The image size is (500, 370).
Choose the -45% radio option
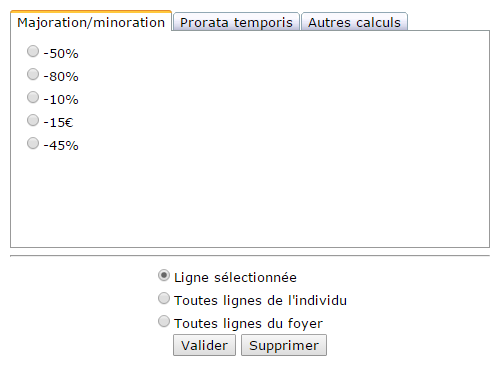(x=33, y=143)
